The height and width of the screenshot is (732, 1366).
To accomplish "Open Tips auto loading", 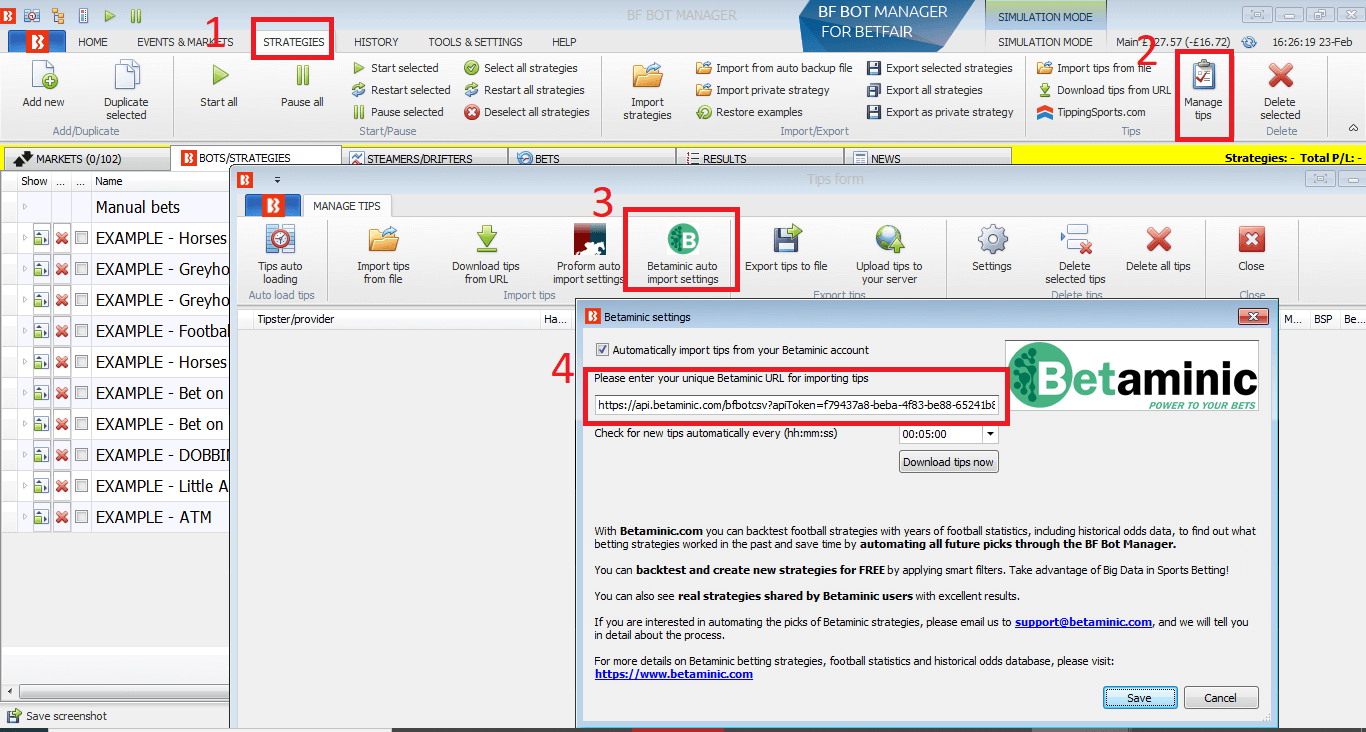I will (280, 240).
